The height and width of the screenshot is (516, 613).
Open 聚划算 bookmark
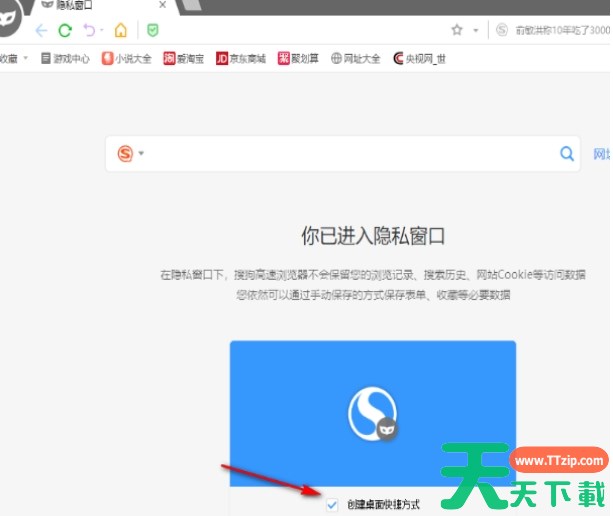click(x=298, y=59)
